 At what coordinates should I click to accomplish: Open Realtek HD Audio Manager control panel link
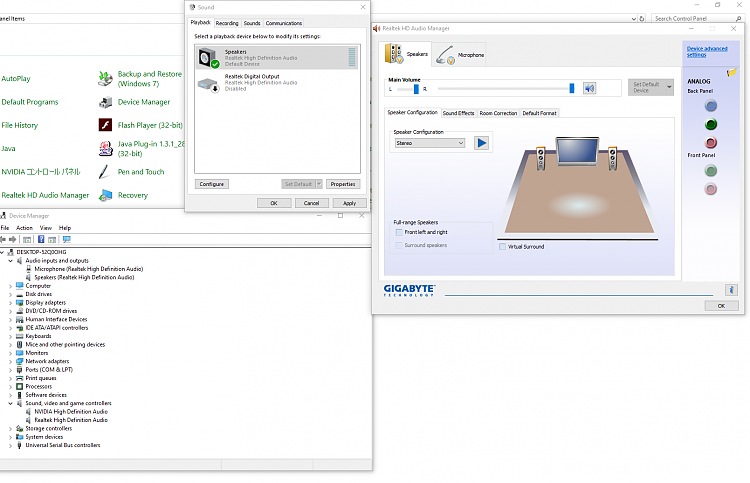[x=45, y=196]
